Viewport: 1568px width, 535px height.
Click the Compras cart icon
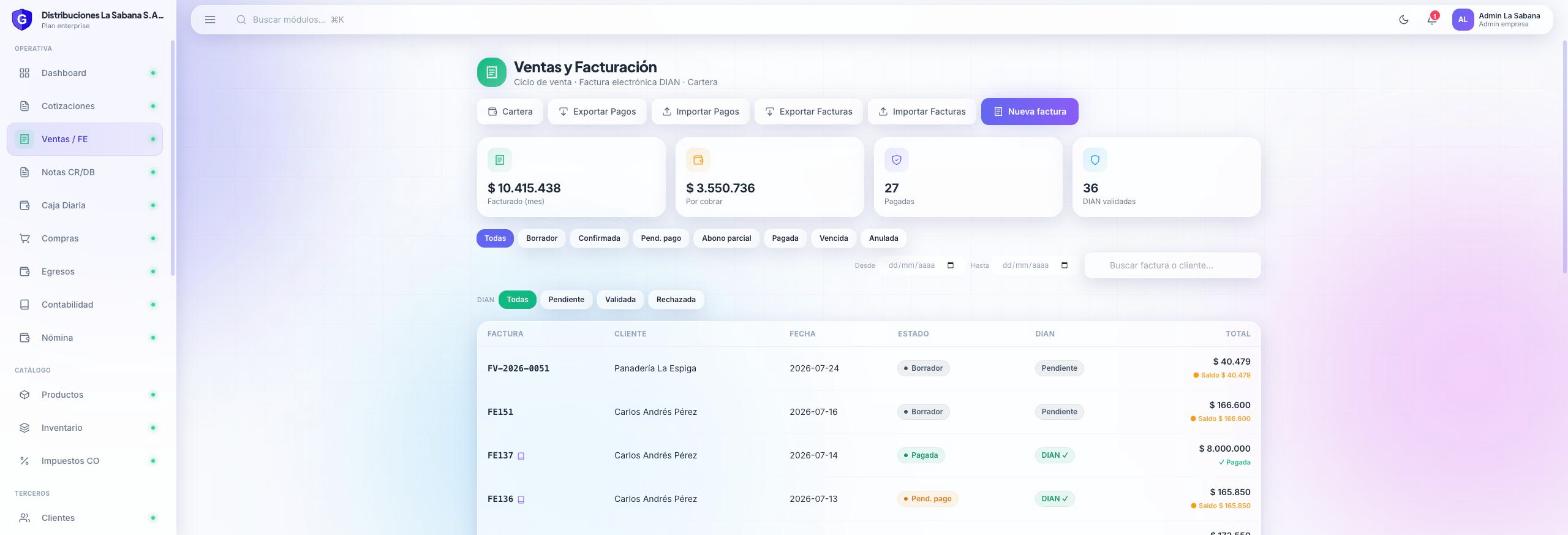(25, 238)
